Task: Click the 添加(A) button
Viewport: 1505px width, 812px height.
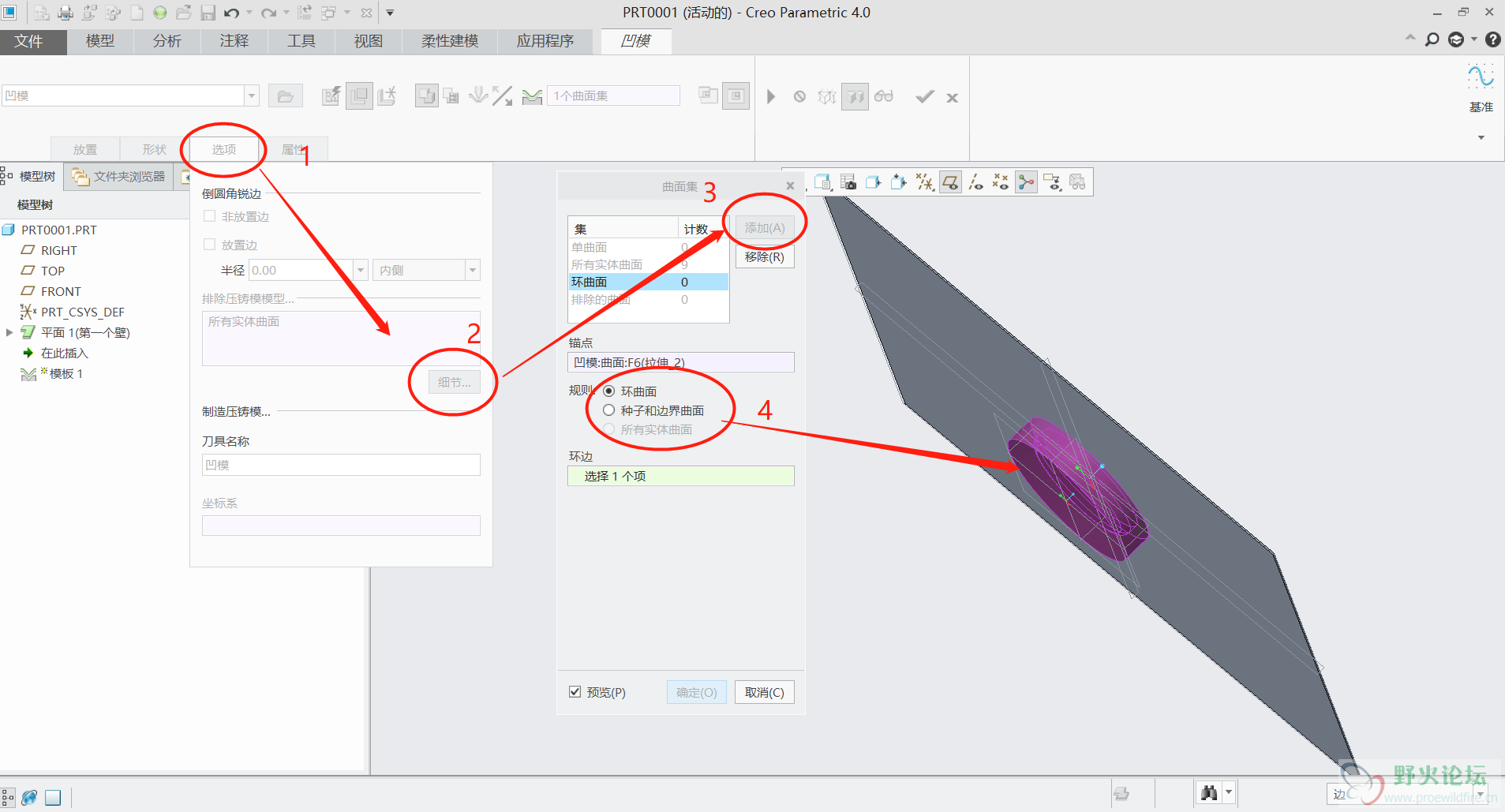Action: [765, 228]
